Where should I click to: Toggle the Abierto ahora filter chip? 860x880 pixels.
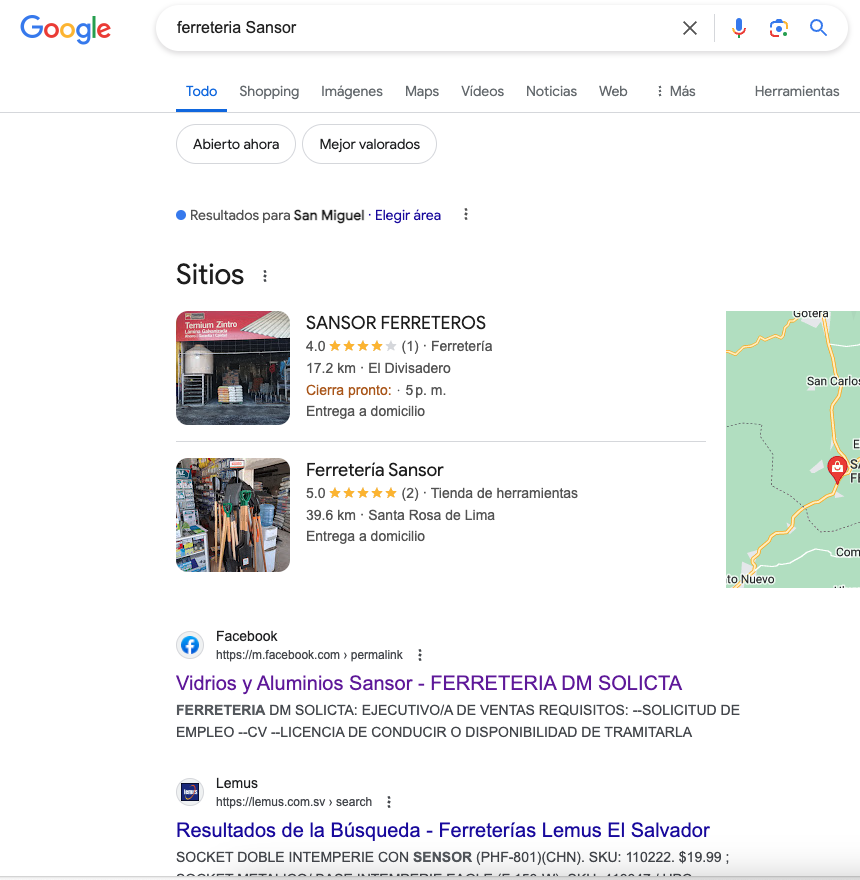coord(236,144)
